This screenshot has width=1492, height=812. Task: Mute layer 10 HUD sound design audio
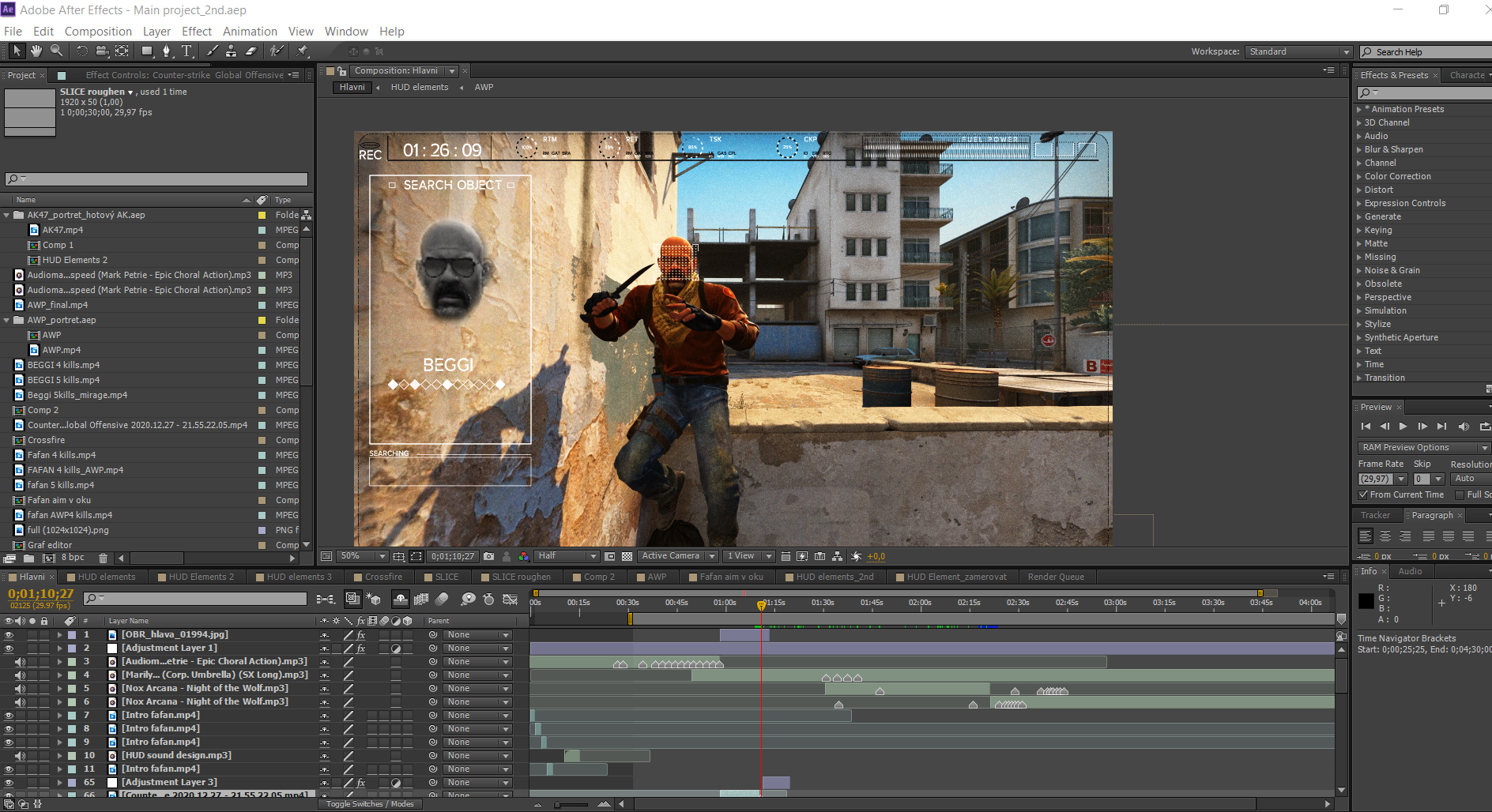click(x=20, y=756)
